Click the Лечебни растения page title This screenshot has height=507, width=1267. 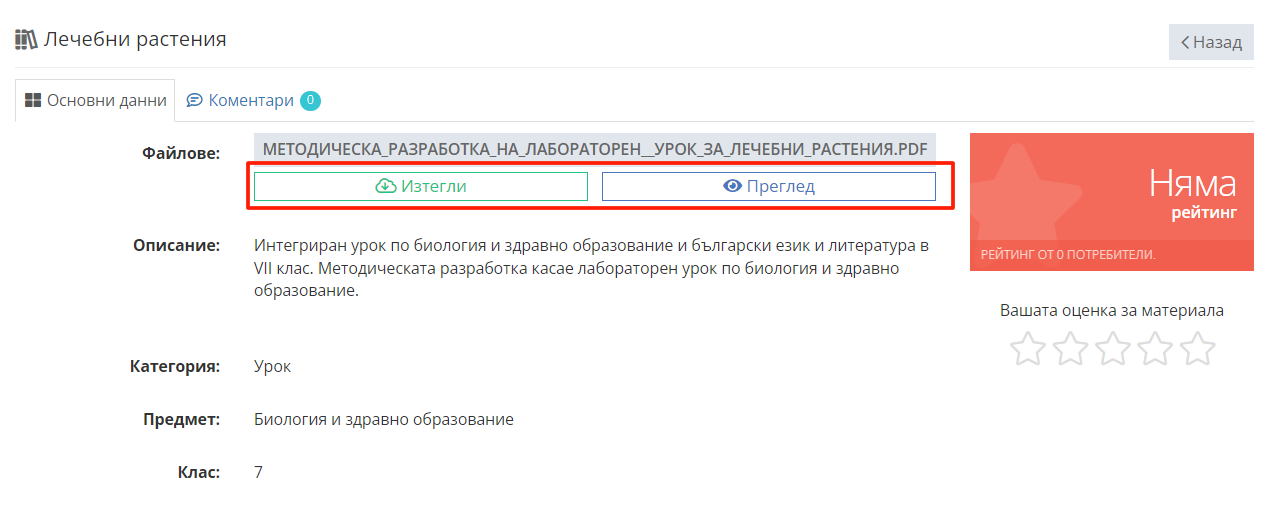pyautogui.click(x=135, y=40)
